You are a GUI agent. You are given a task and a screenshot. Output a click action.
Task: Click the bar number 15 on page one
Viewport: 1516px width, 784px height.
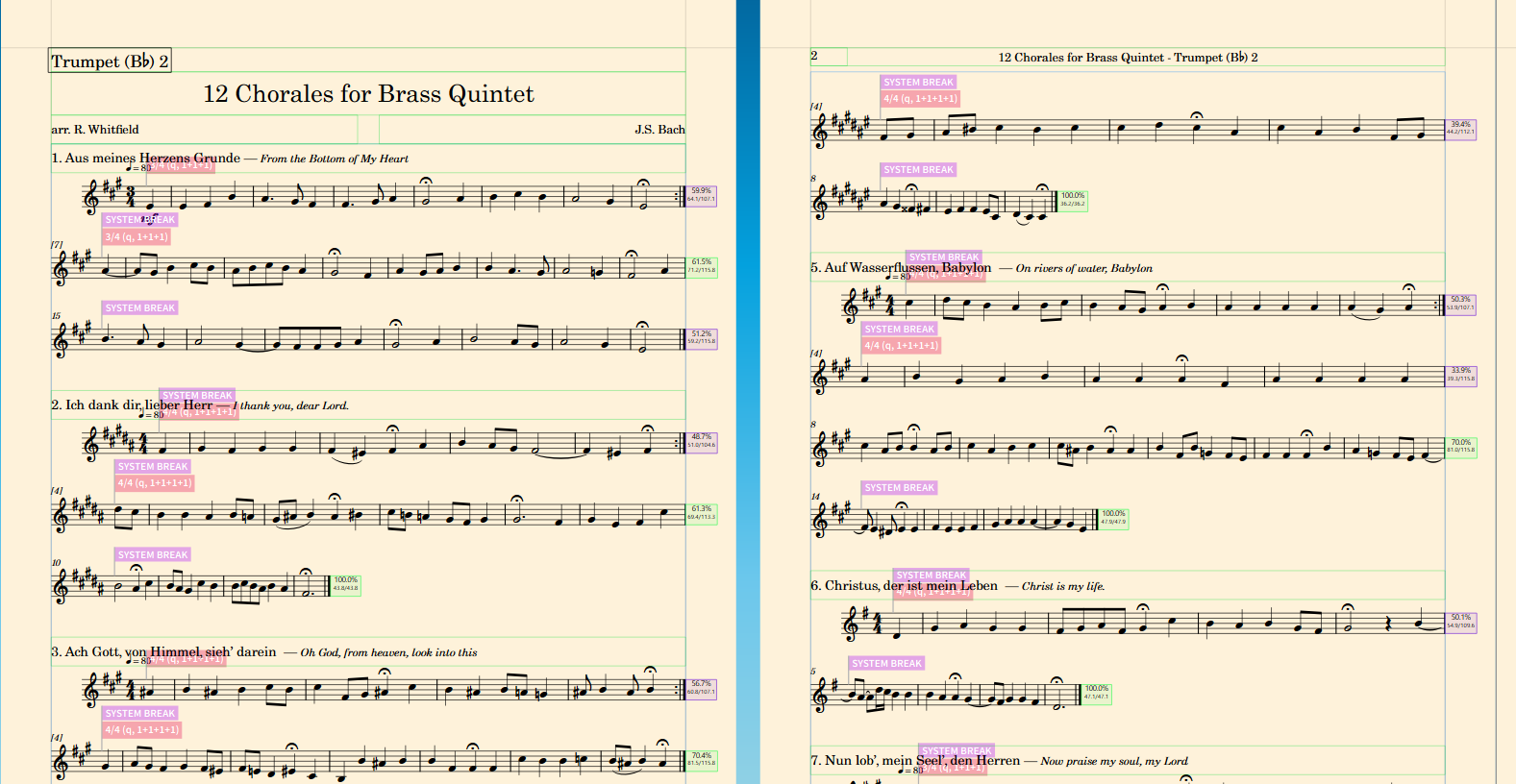(x=56, y=316)
